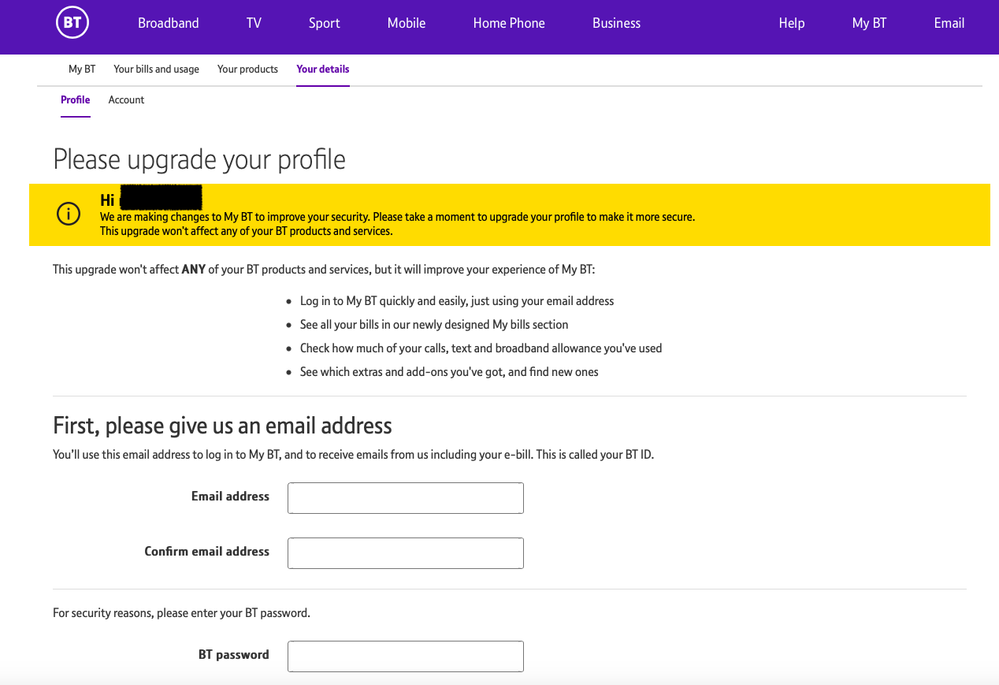Open Email from the top bar
Screen dimensions: 999x685
(x=949, y=23)
